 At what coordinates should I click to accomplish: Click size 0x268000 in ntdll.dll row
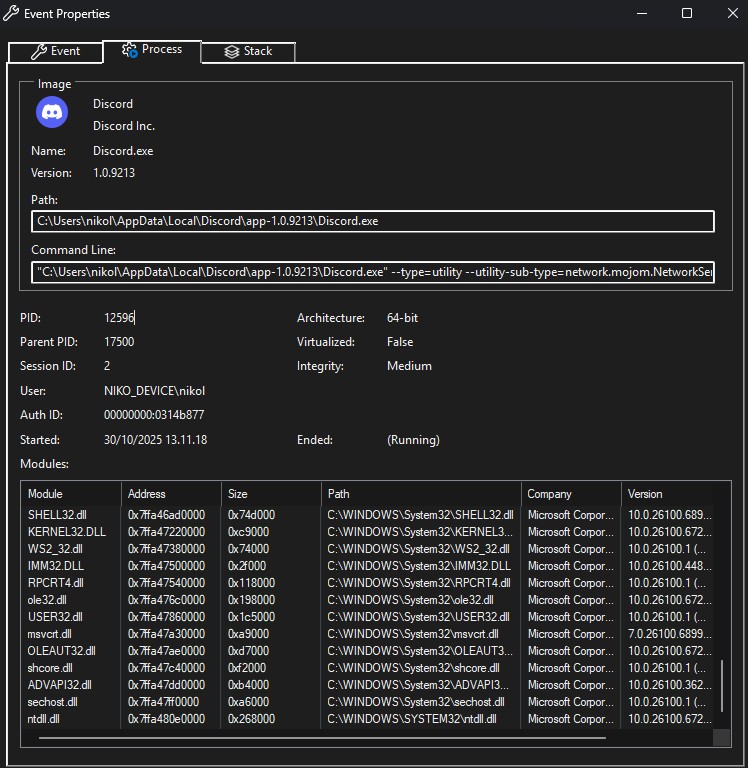pyautogui.click(x=251, y=719)
